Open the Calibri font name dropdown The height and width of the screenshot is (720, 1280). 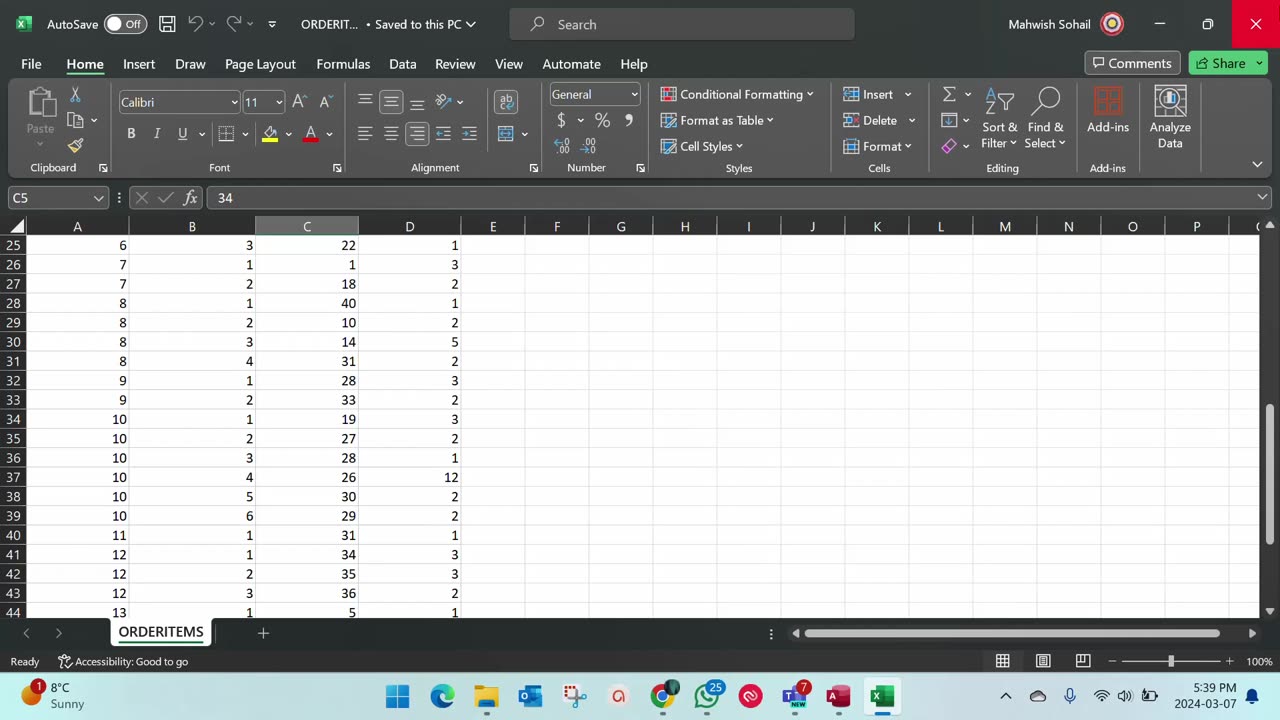pyautogui.click(x=234, y=102)
